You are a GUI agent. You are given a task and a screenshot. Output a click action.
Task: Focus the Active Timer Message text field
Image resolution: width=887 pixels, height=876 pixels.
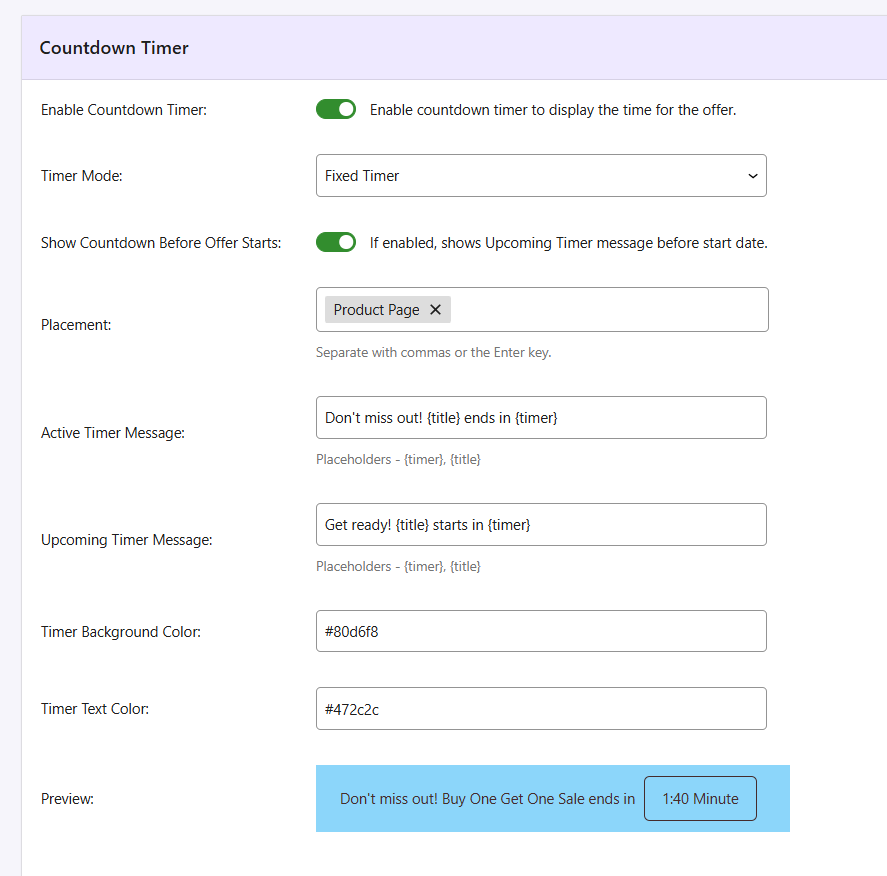tap(540, 418)
